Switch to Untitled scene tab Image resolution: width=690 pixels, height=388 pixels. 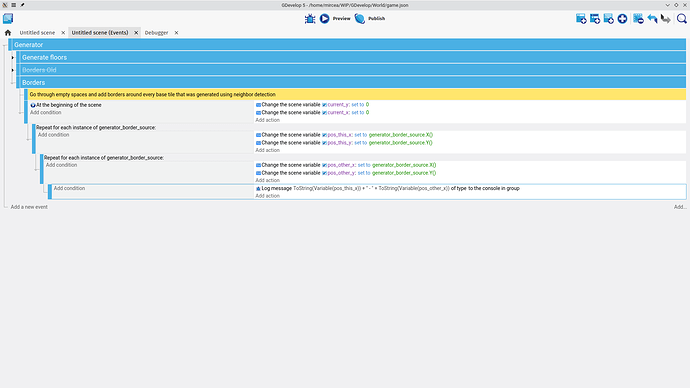tap(37, 33)
